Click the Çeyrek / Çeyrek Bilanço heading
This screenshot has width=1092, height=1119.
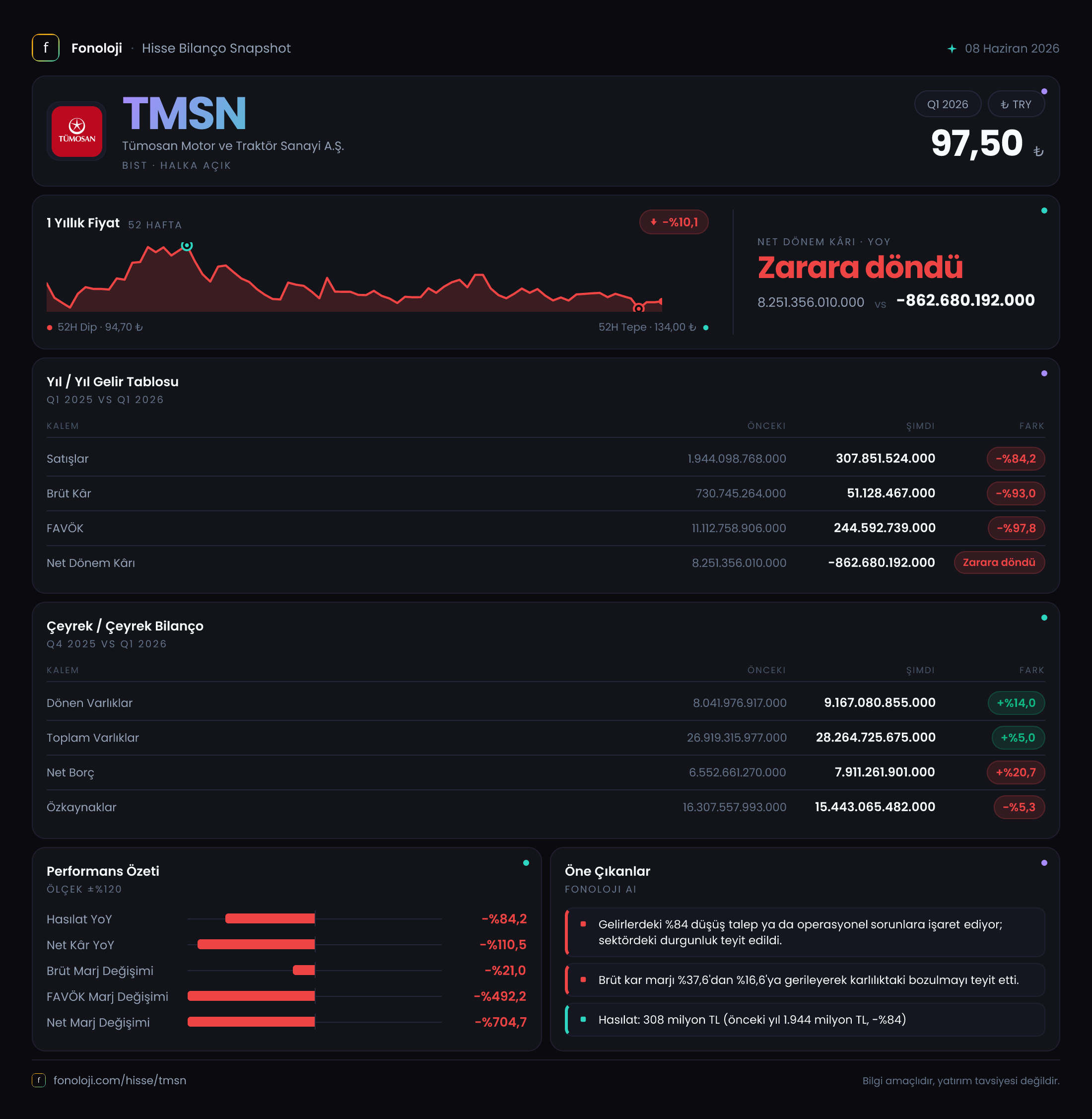(x=125, y=627)
